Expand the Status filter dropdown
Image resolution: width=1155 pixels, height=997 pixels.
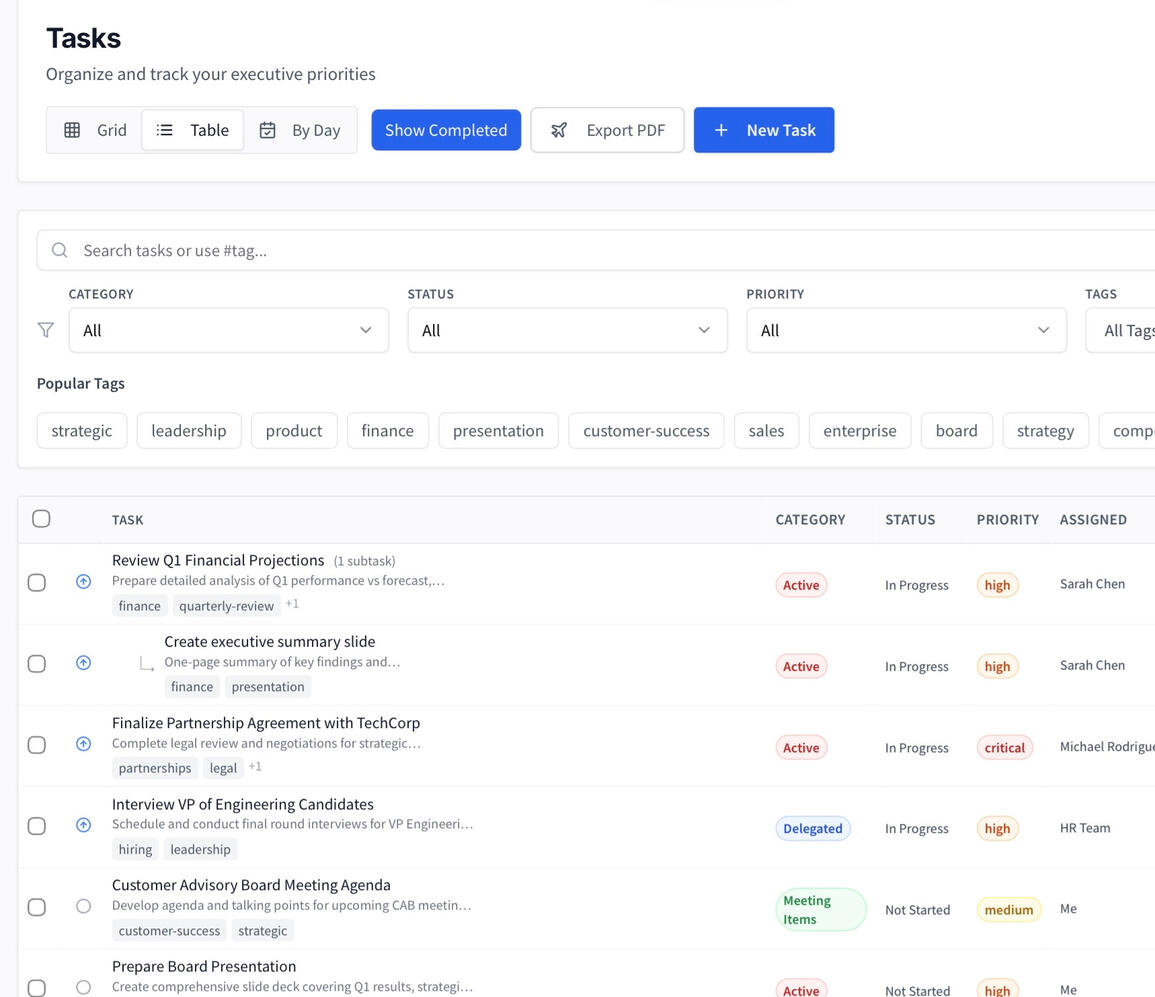point(567,330)
